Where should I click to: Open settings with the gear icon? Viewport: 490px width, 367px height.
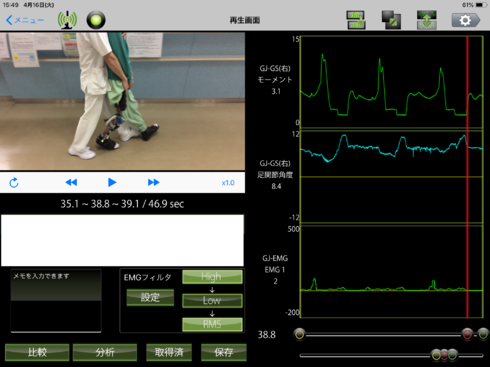click(466, 20)
